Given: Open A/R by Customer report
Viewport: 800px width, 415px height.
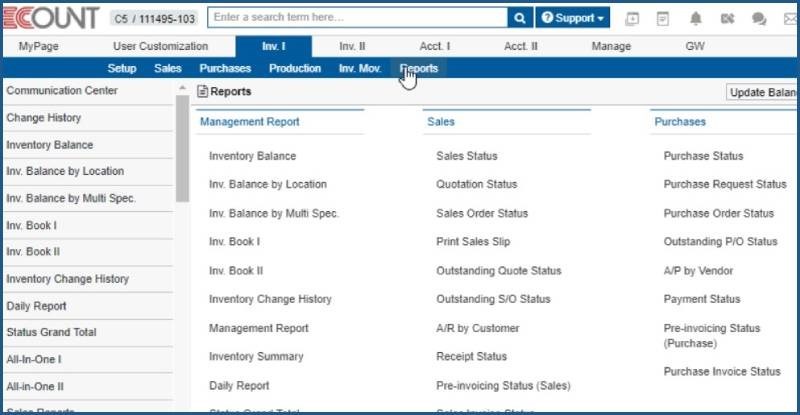Looking at the screenshot, I should [477, 328].
